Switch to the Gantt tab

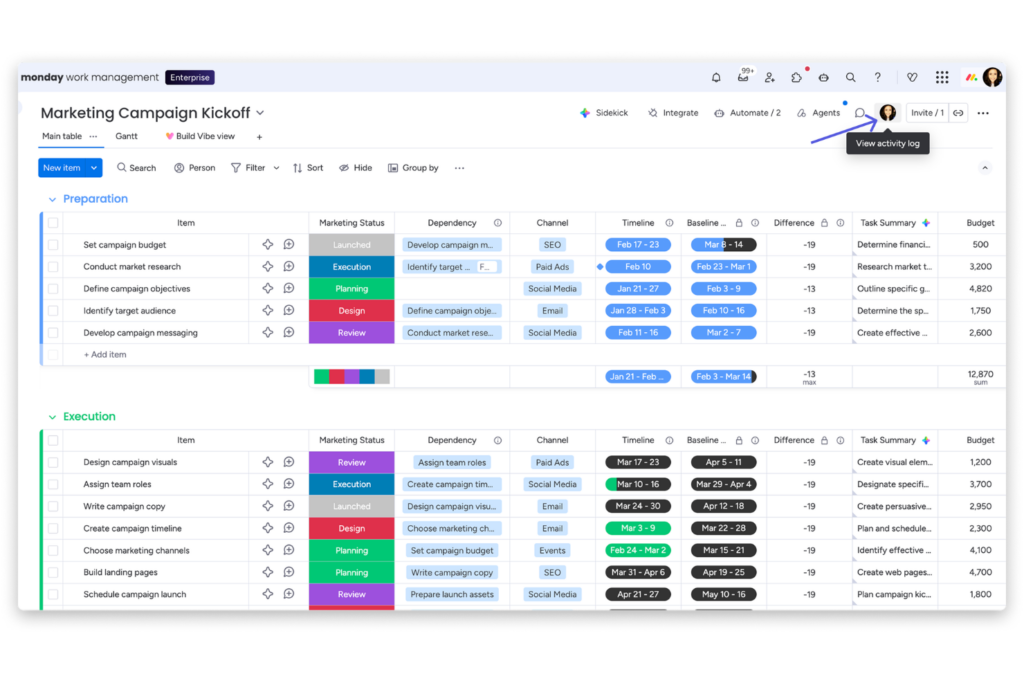[127, 136]
